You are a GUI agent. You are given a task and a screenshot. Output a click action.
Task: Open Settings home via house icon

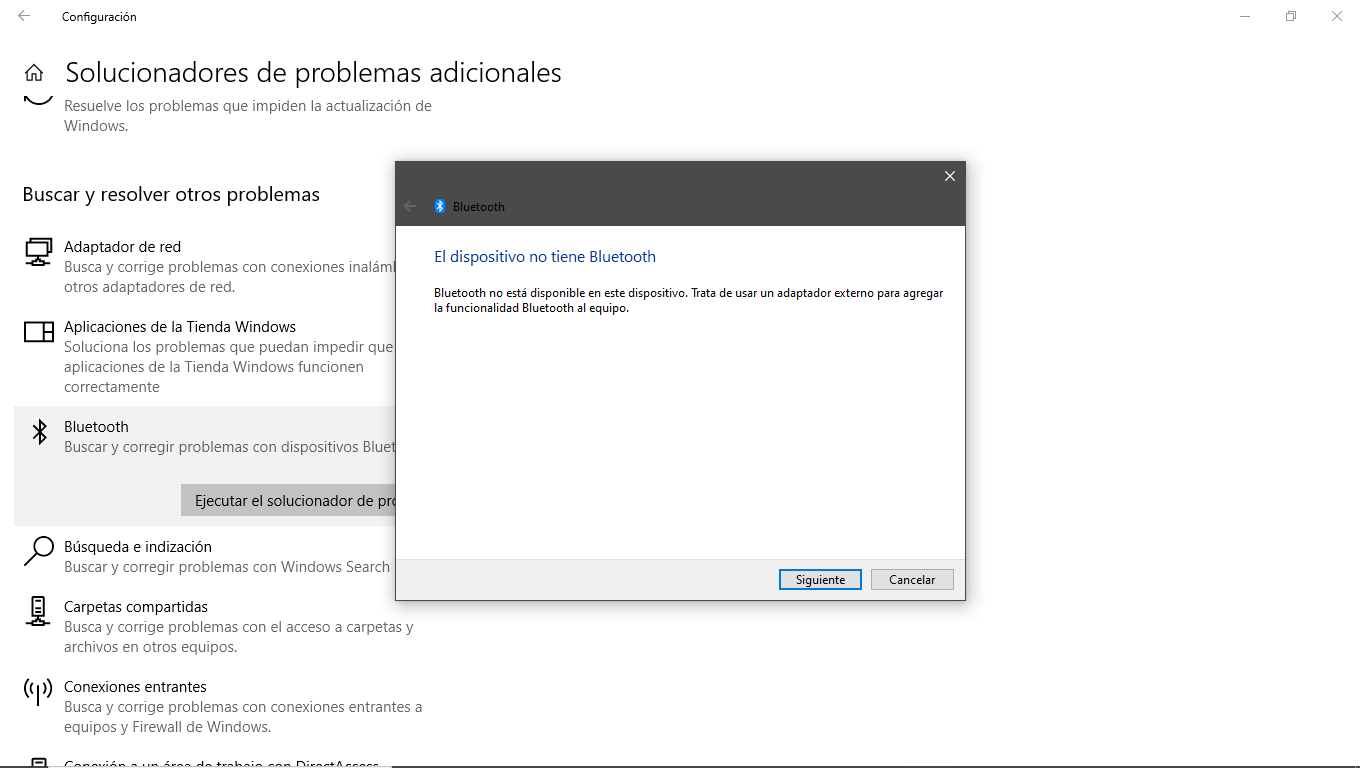pos(34,73)
